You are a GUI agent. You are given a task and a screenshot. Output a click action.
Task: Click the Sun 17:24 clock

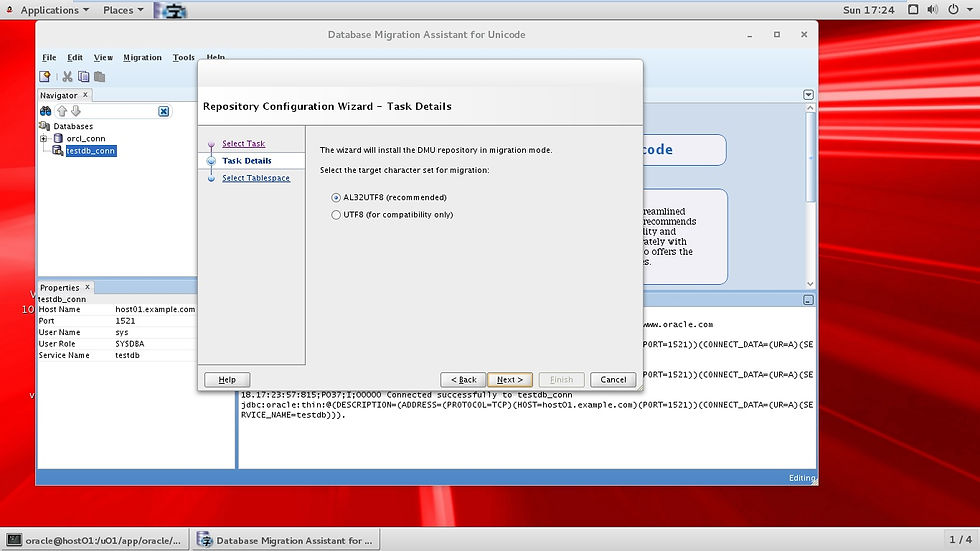[869, 10]
